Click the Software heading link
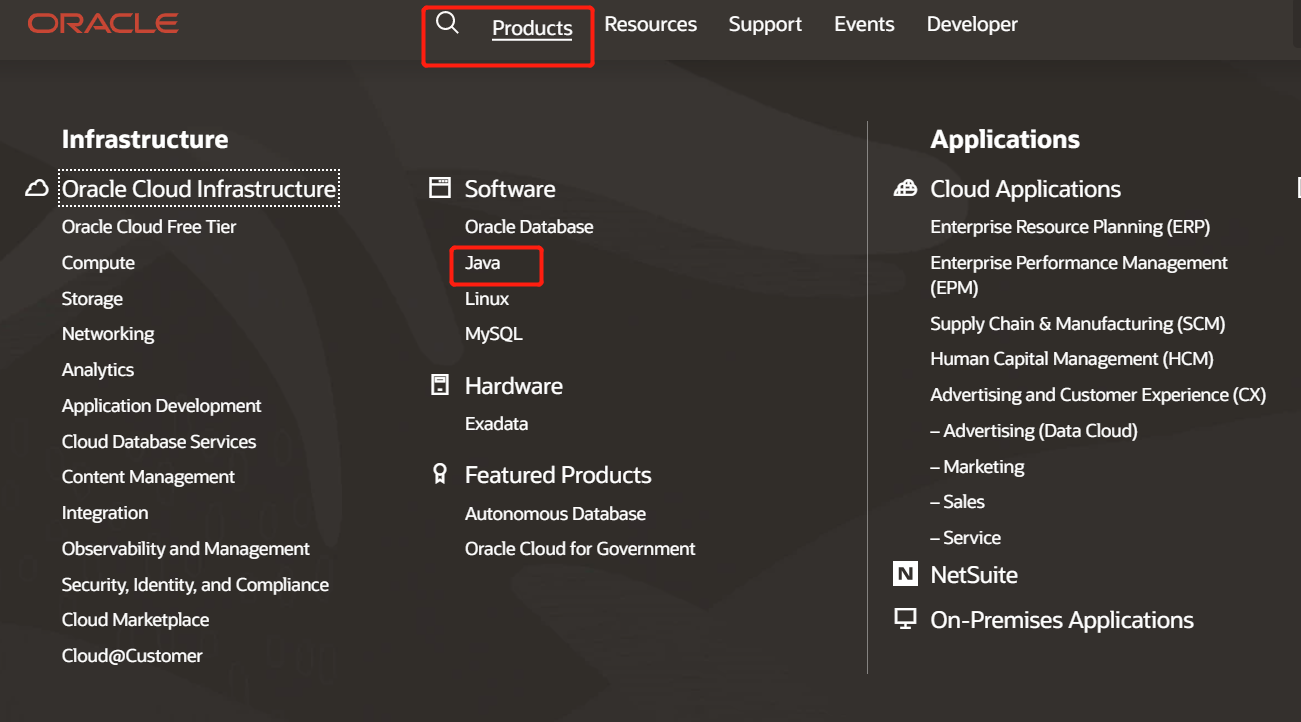The image size is (1301, 722). [x=510, y=189]
